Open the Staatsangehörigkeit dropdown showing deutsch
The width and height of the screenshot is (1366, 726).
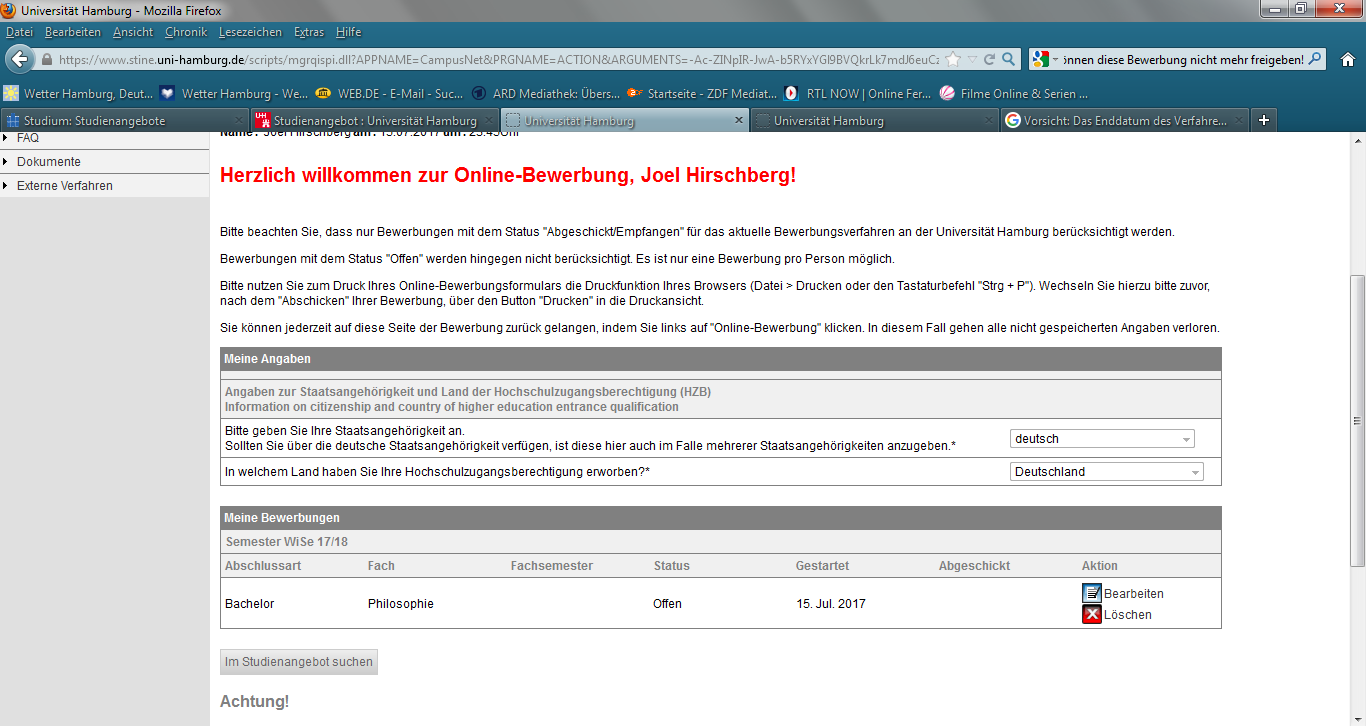pos(1100,438)
